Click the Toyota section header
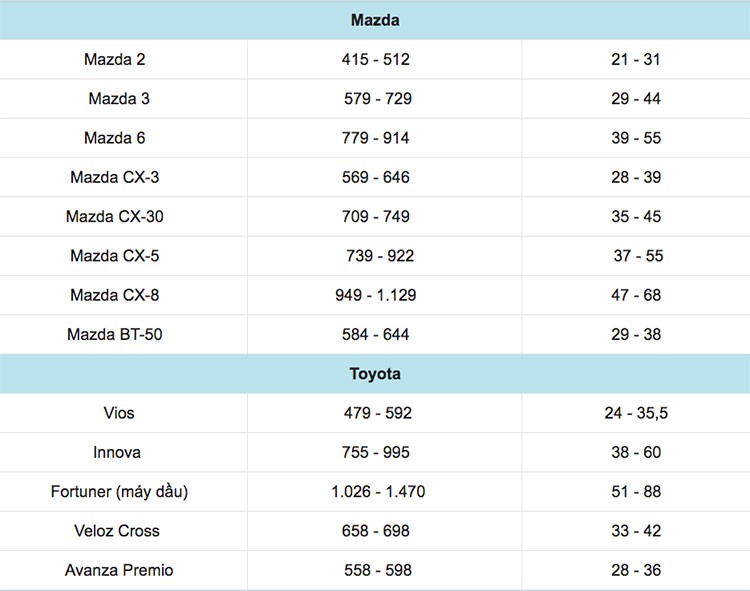This screenshot has width=750, height=591. [375, 374]
